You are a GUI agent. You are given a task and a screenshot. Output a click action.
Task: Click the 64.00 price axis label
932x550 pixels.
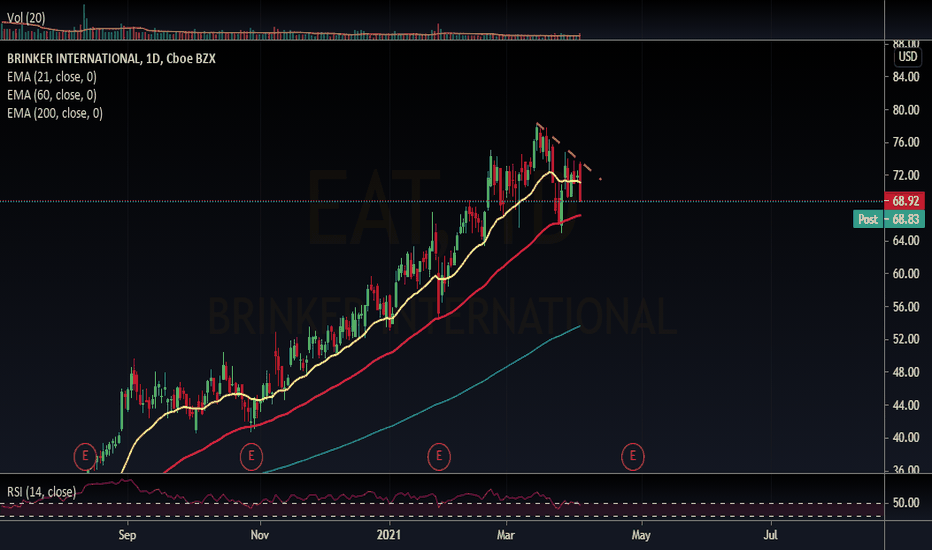coord(906,241)
